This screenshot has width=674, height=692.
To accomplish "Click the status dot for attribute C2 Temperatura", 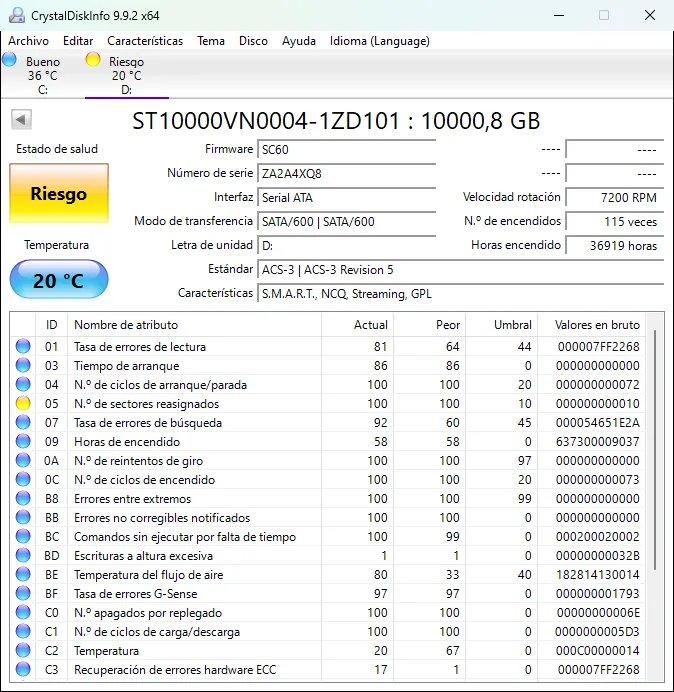I will (23, 650).
